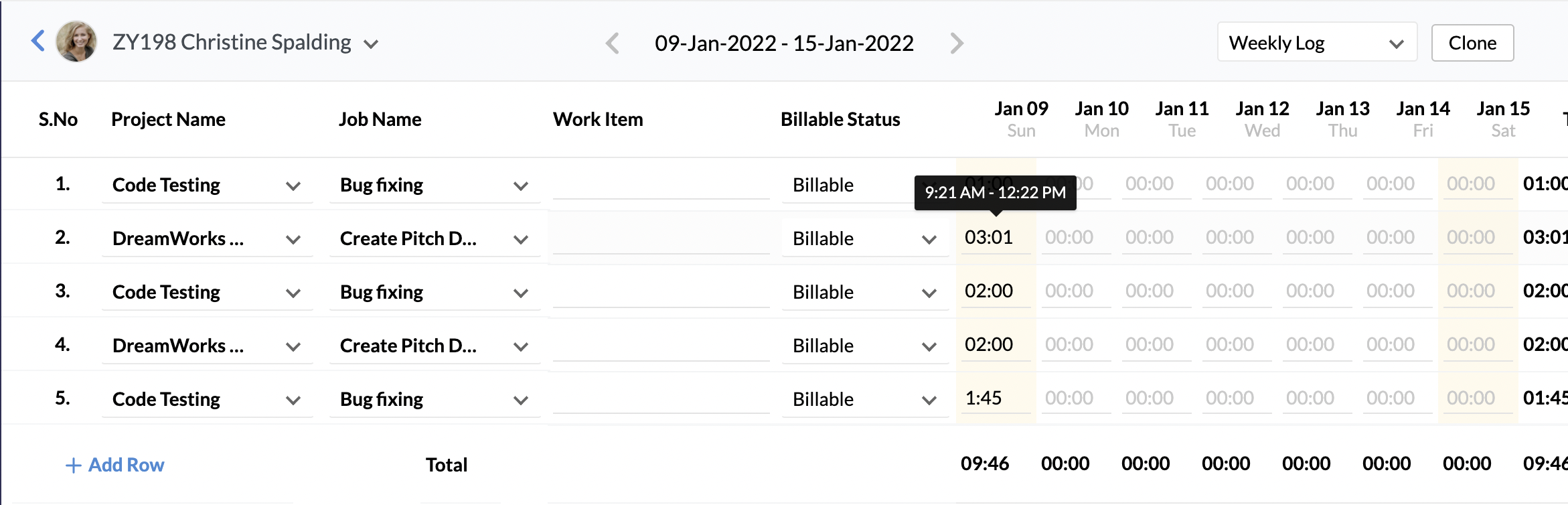
Task: Click row 5 Jan 09 hours field showing 1:45
Action: coord(995,399)
